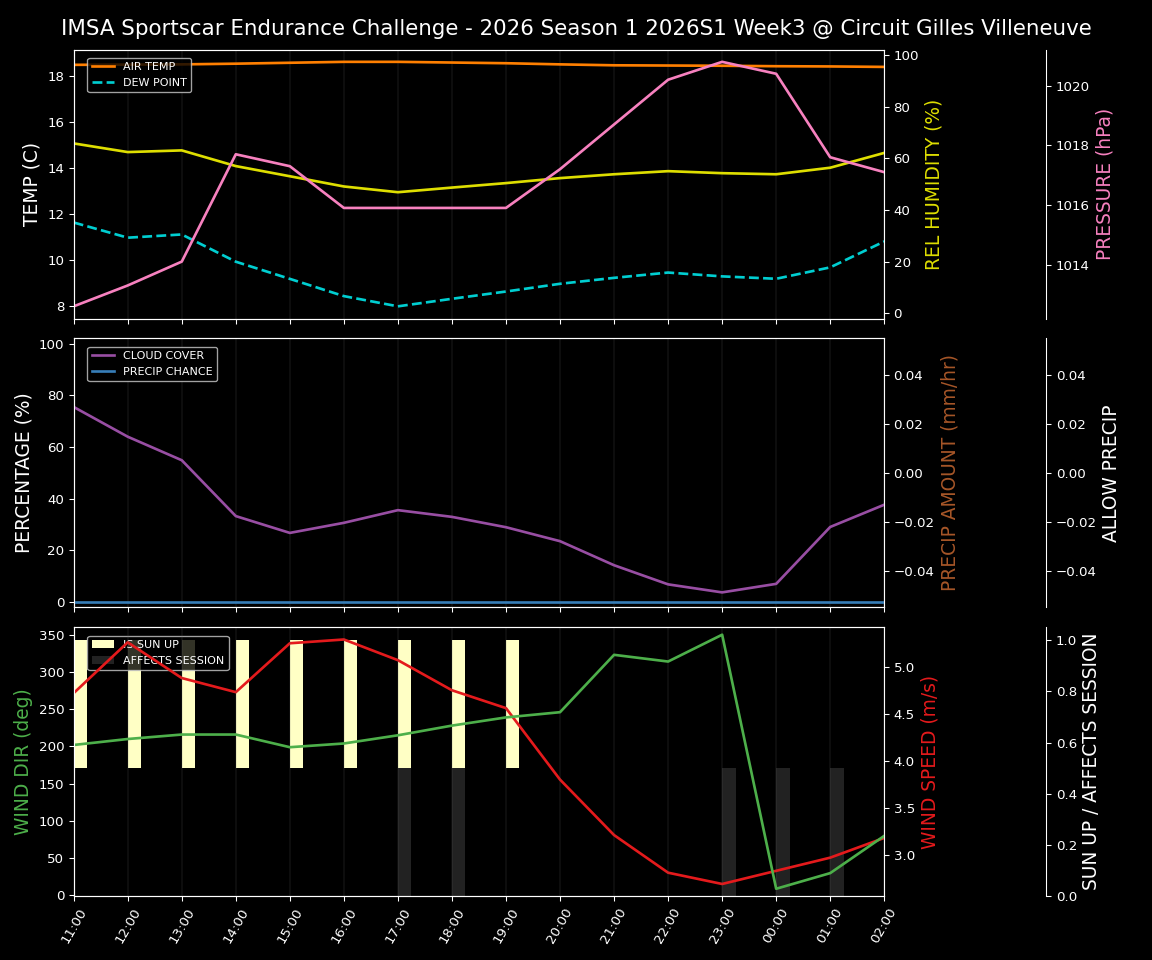
Task: Click the 23:00 tick label on time axis
Action: click(721, 925)
